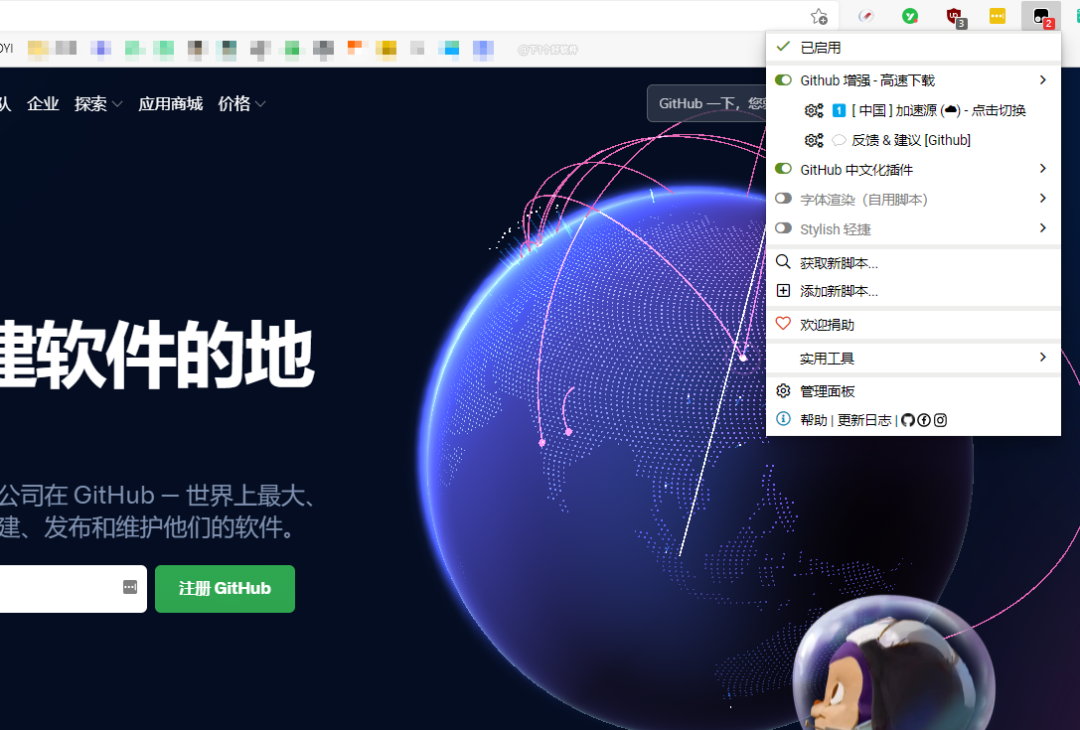Click 反馈 & 建议 [Github] command
The height and width of the screenshot is (730, 1080).
point(911,140)
